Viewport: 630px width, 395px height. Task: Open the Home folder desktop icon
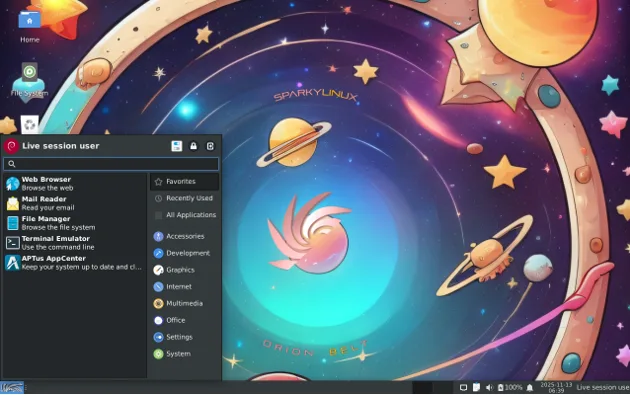click(29, 26)
